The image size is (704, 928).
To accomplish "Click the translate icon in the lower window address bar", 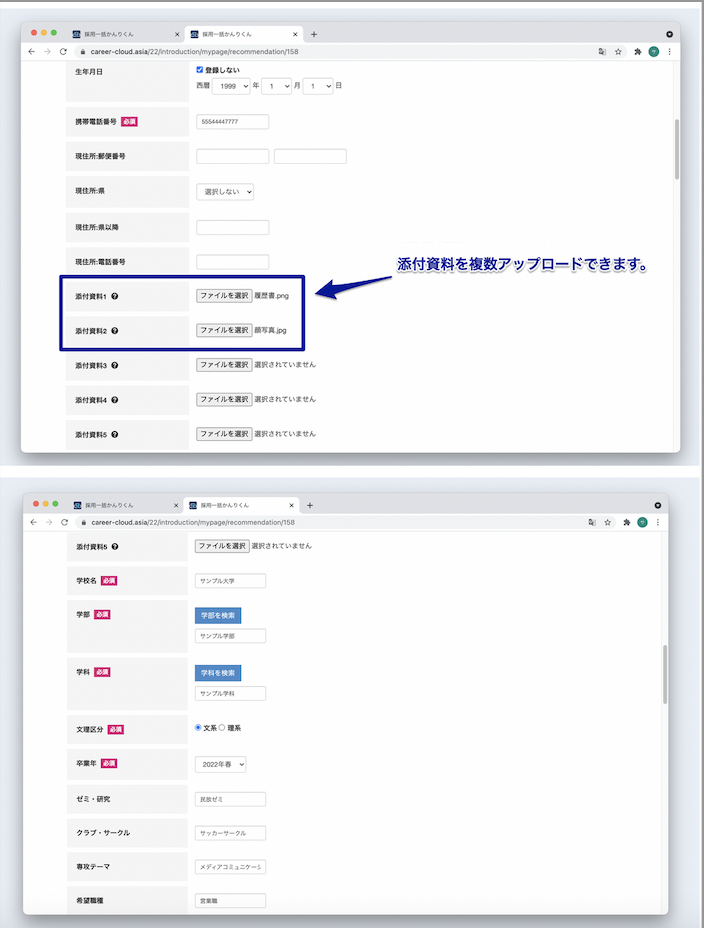I will click(x=592, y=522).
